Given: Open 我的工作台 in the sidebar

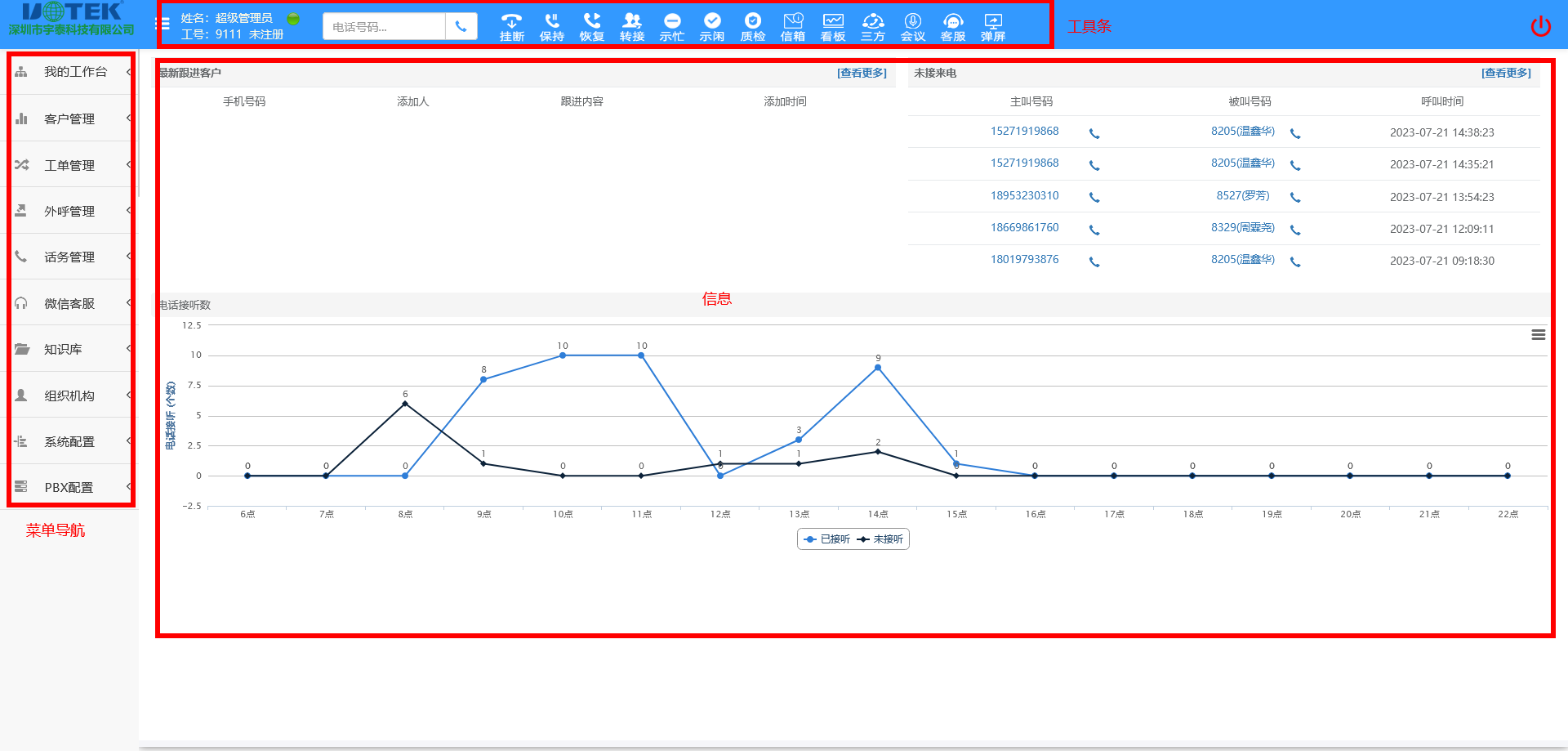Looking at the screenshot, I should (75, 72).
